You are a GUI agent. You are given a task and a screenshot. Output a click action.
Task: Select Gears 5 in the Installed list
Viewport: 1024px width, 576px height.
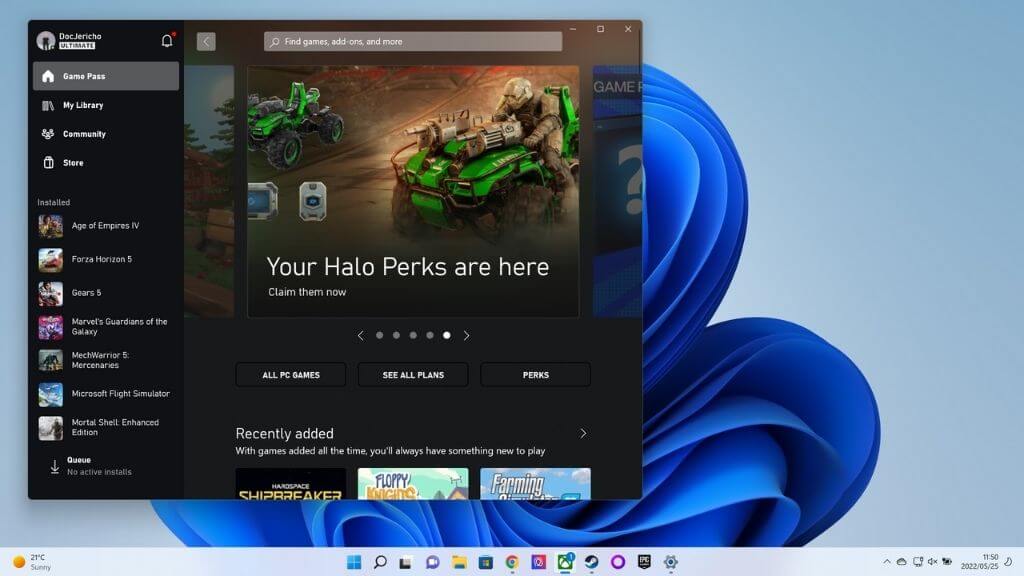coord(106,293)
